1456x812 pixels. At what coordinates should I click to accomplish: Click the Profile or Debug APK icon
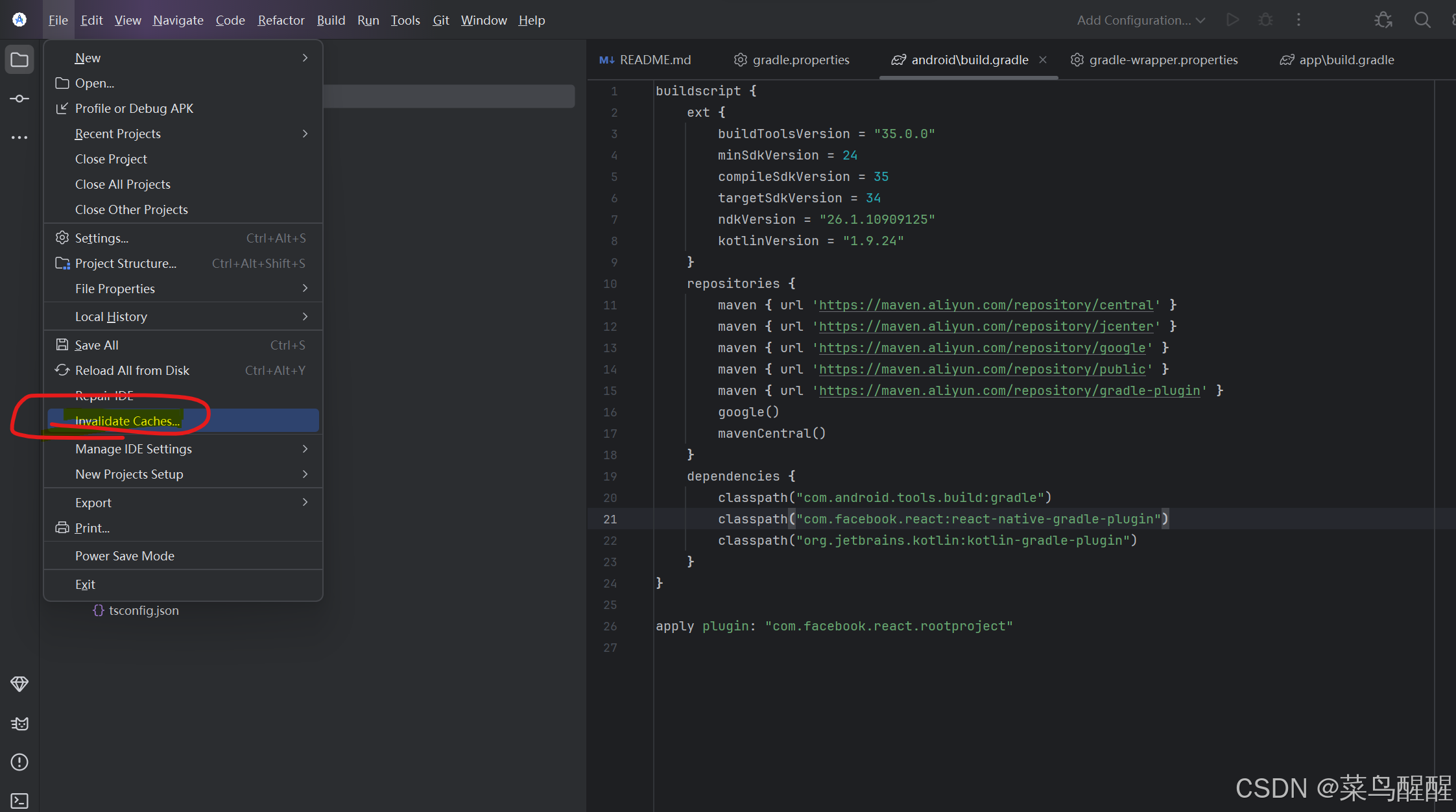(x=62, y=108)
